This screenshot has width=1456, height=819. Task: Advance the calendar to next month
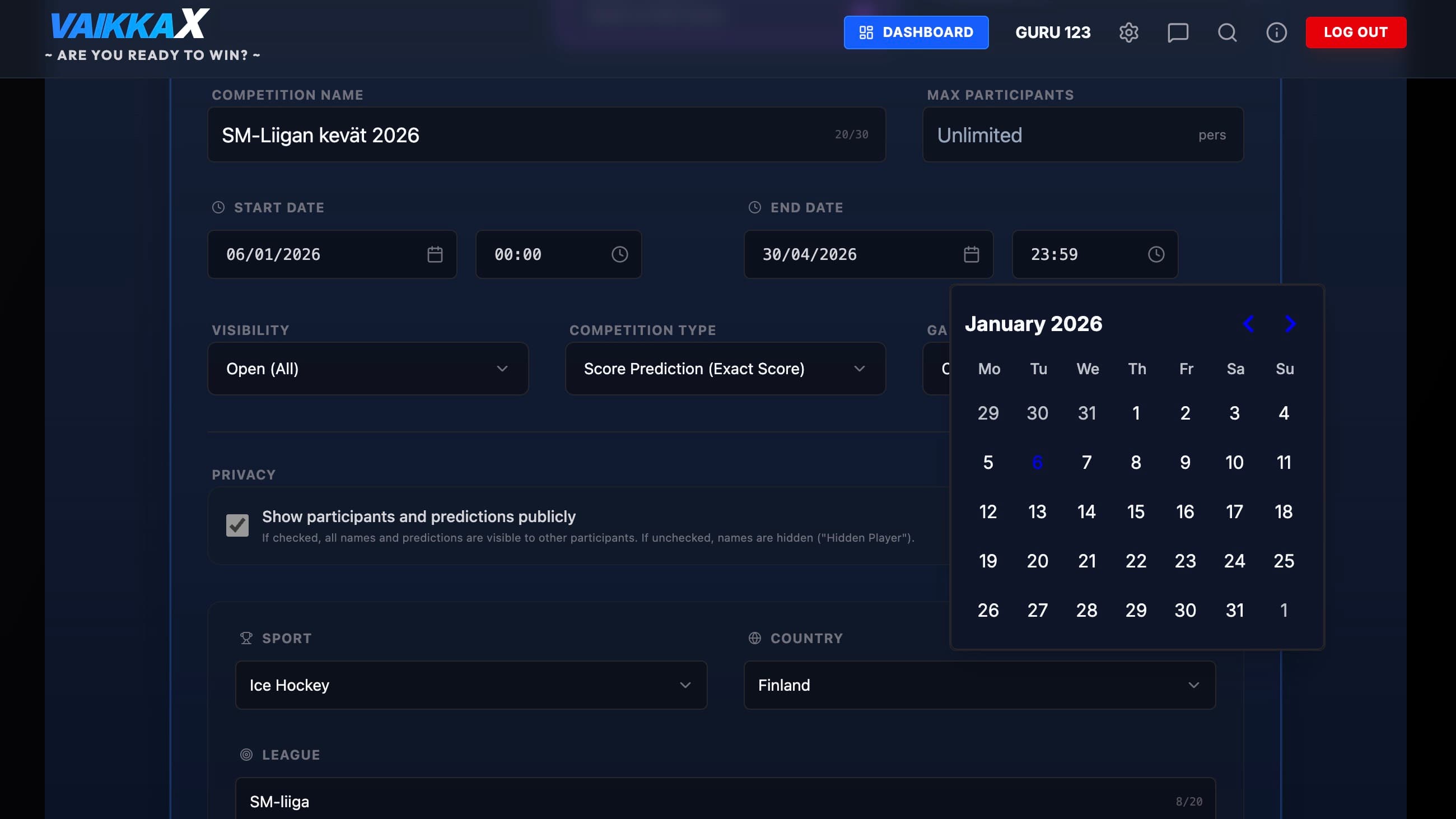pyautogui.click(x=1290, y=324)
